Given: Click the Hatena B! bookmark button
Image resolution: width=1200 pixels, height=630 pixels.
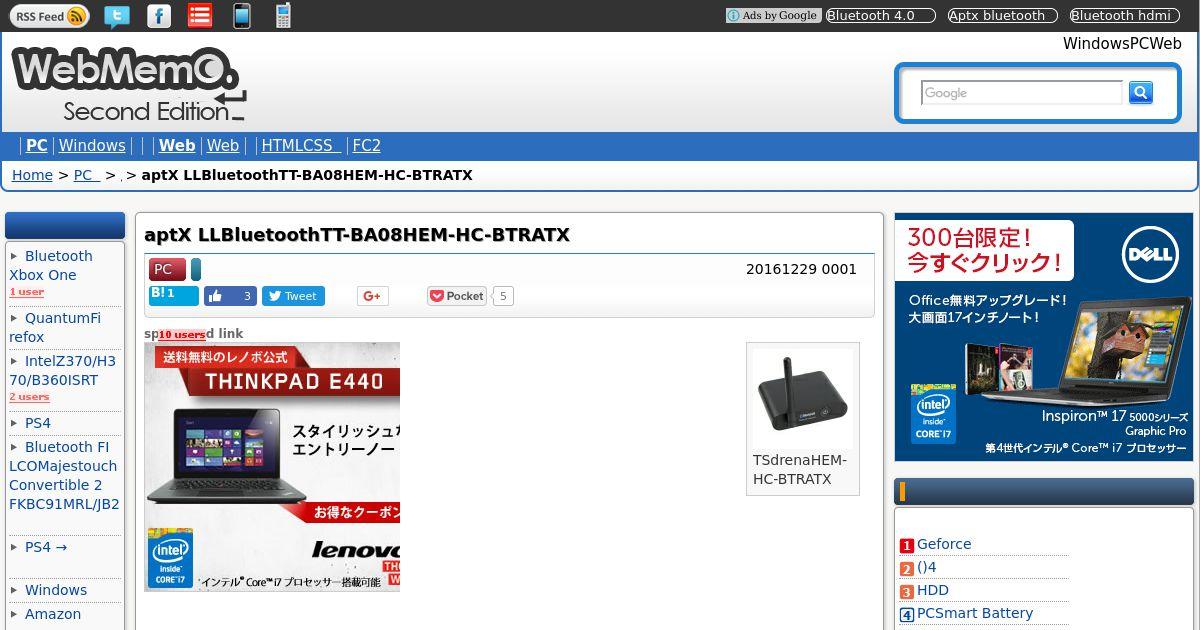Looking at the screenshot, I should [173, 295].
